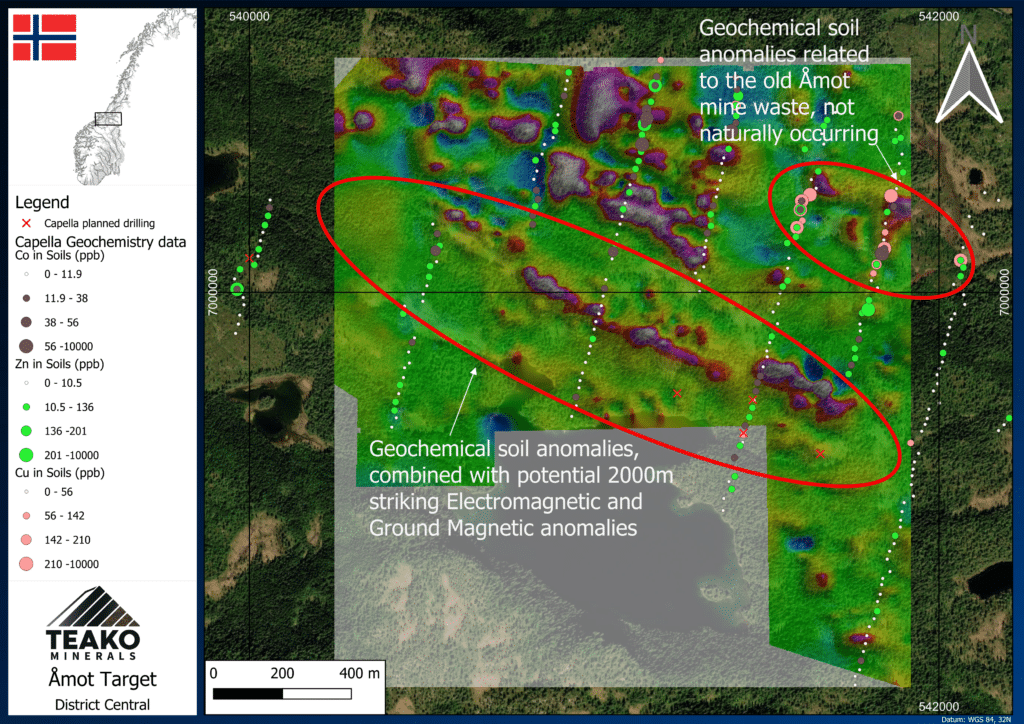
Task: Click the "201 -10000" range label
Action: 71,456
